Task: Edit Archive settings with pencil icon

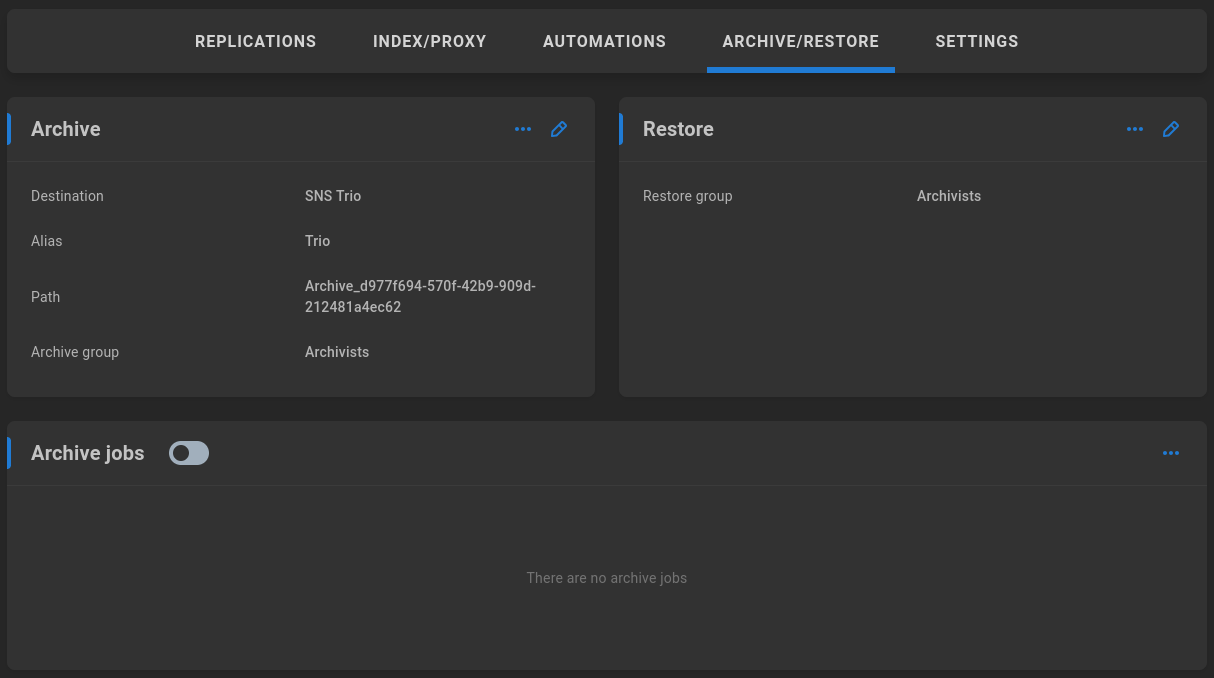Action: pyautogui.click(x=559, y=129)
